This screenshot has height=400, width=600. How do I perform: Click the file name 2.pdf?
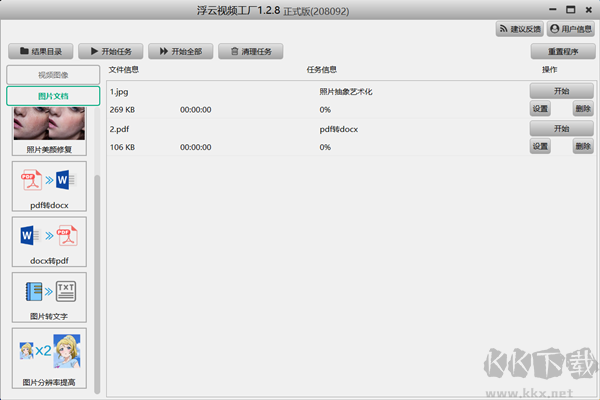pos(119,129)
